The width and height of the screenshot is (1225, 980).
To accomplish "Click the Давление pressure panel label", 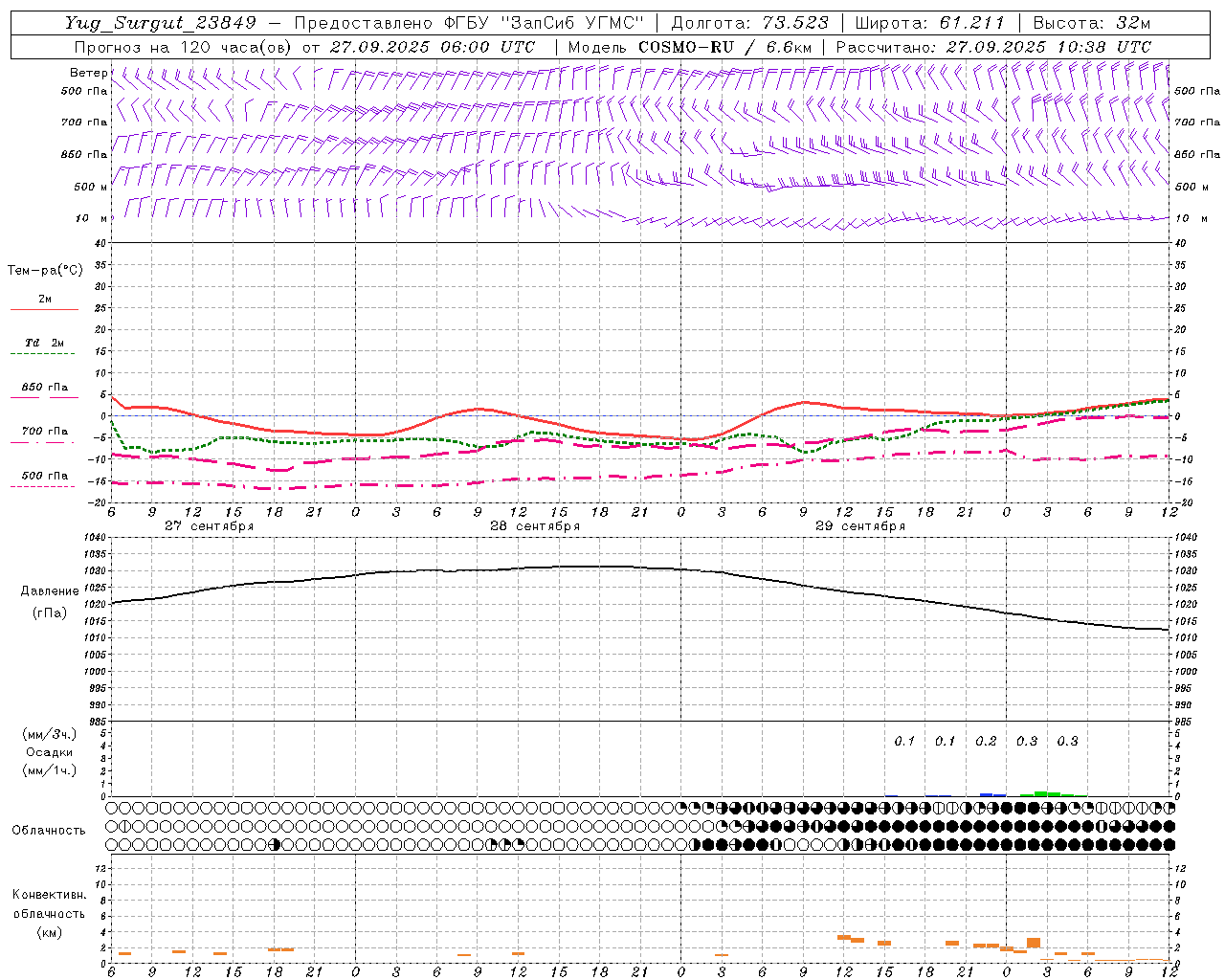I will 50,591.
